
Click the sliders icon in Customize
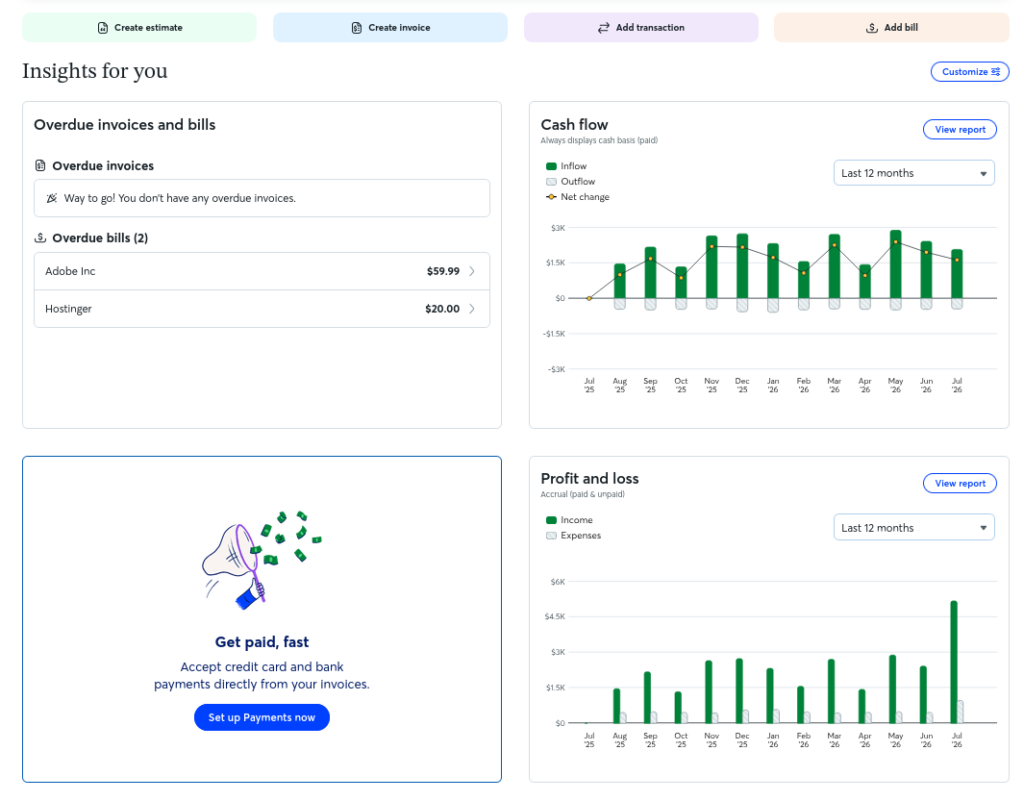click(996, 72)
